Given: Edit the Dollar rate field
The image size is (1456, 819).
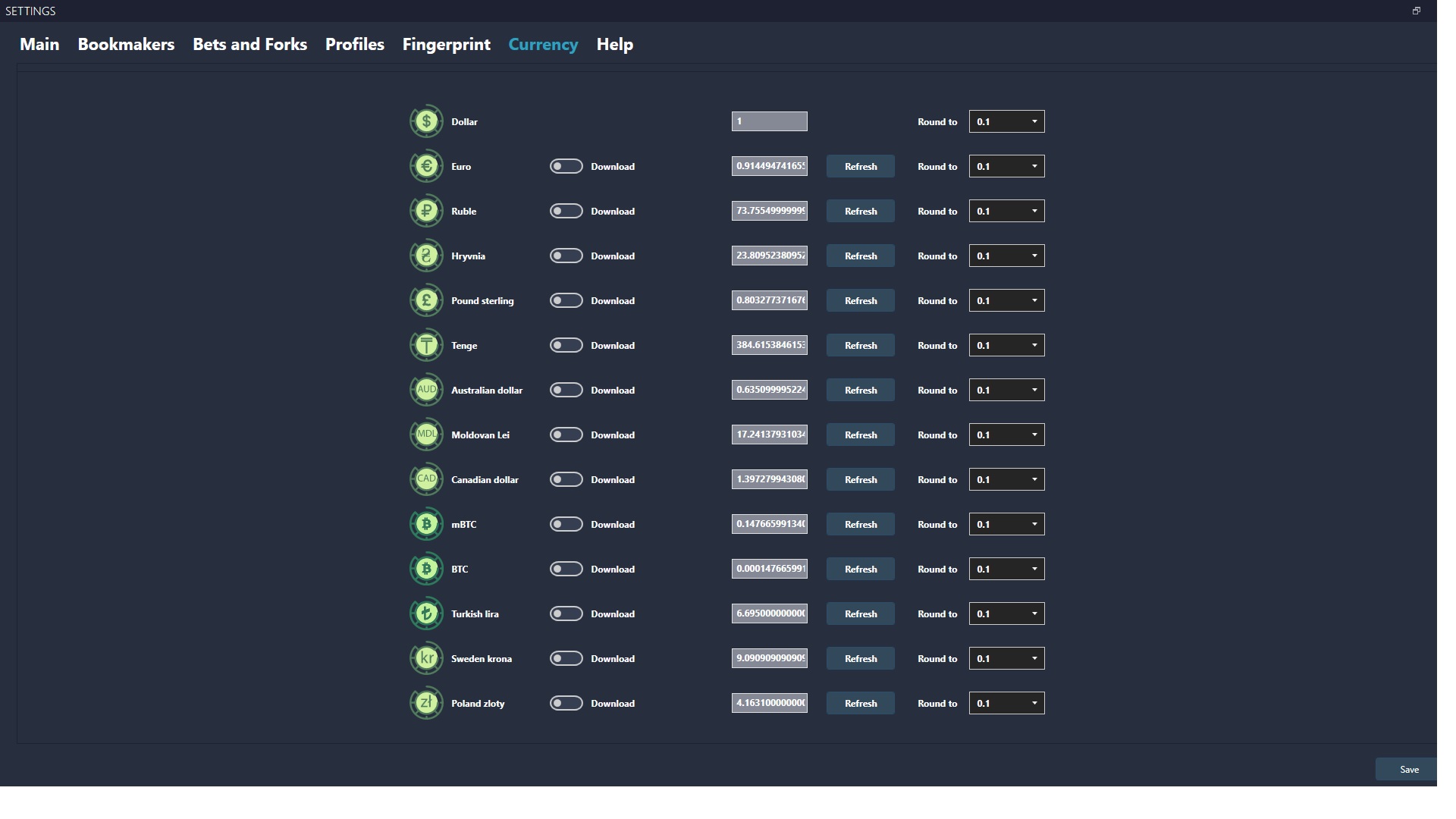Looking at the screenshot, I should 770,121.
